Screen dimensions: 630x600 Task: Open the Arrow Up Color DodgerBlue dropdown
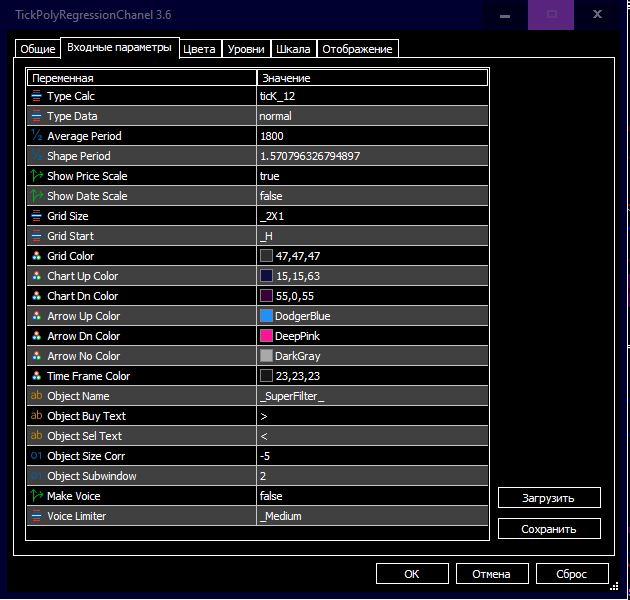point(372,316)
